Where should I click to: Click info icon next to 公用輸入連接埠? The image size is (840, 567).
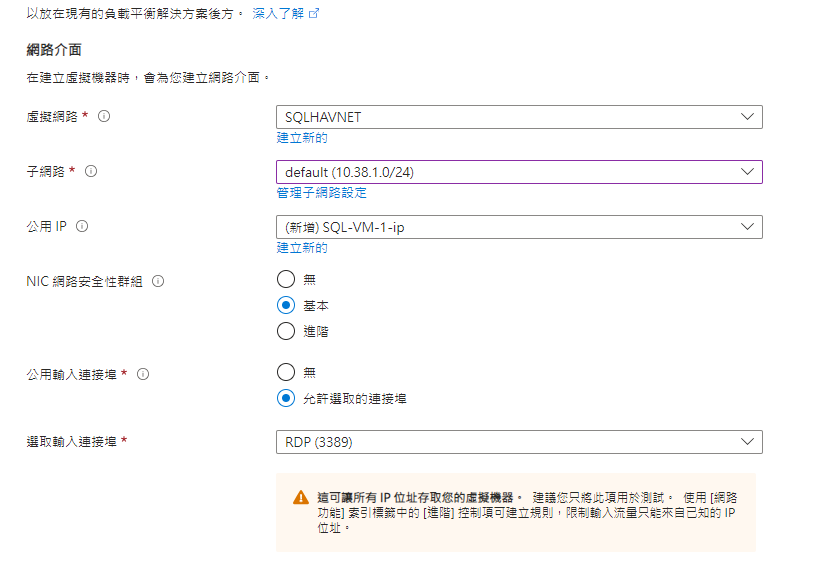[143, 374]
